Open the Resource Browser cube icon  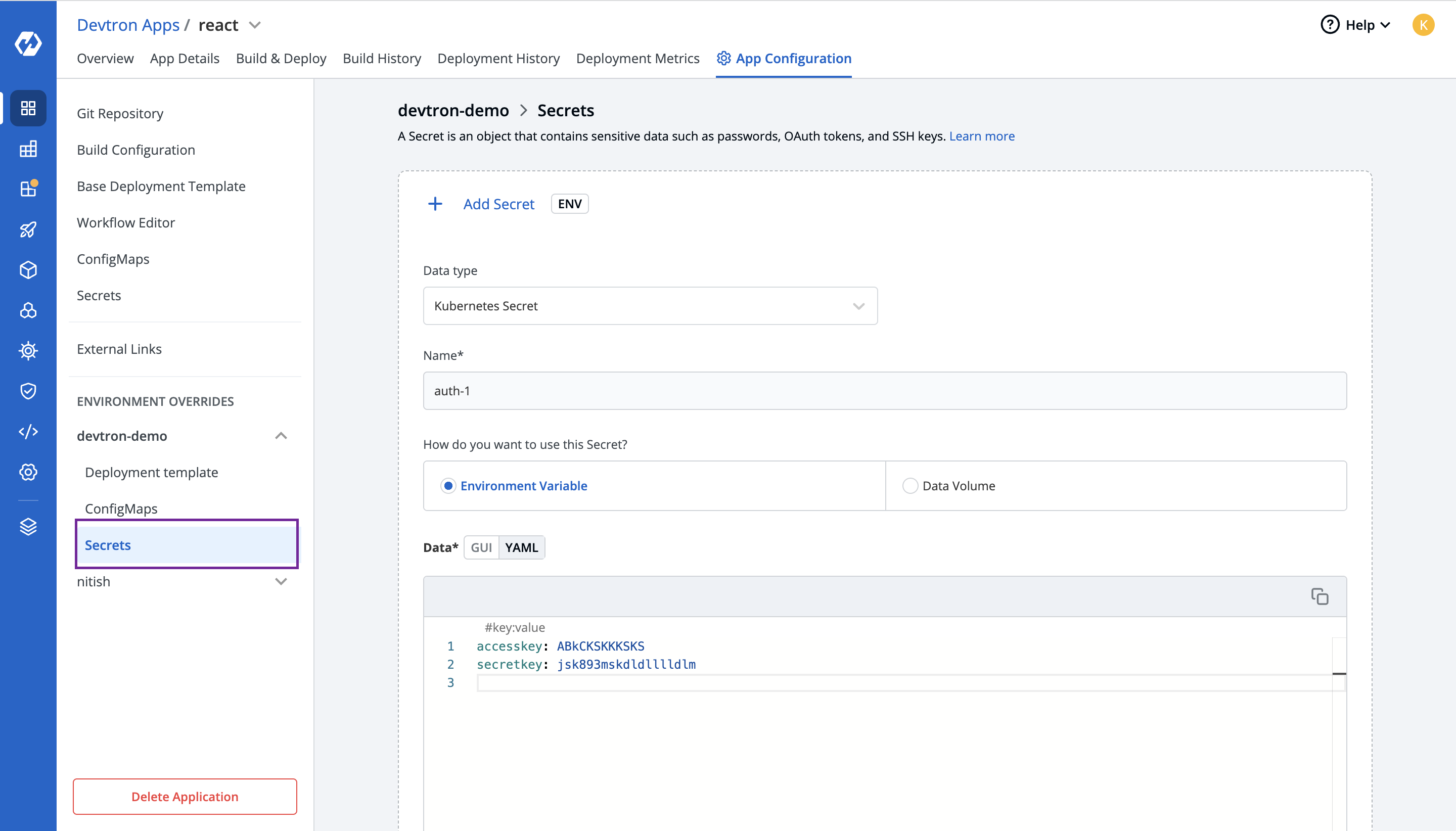28,270
